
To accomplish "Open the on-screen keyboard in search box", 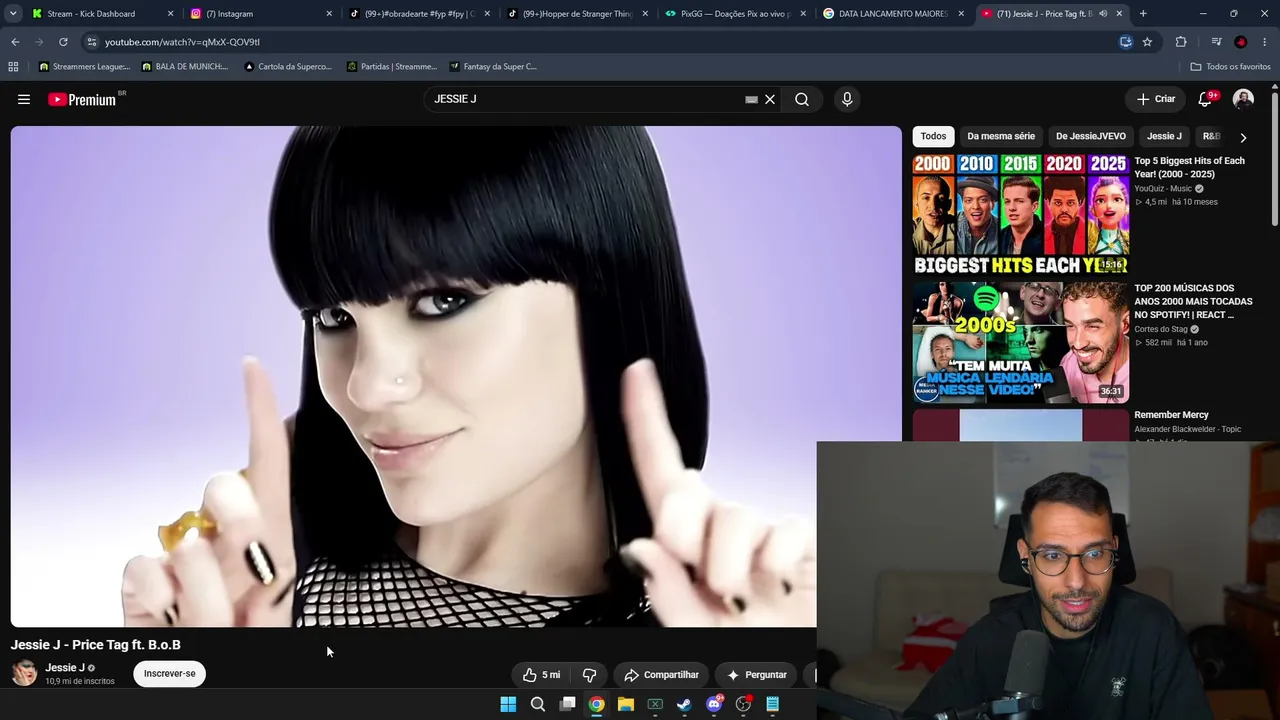I will point(751,99).
